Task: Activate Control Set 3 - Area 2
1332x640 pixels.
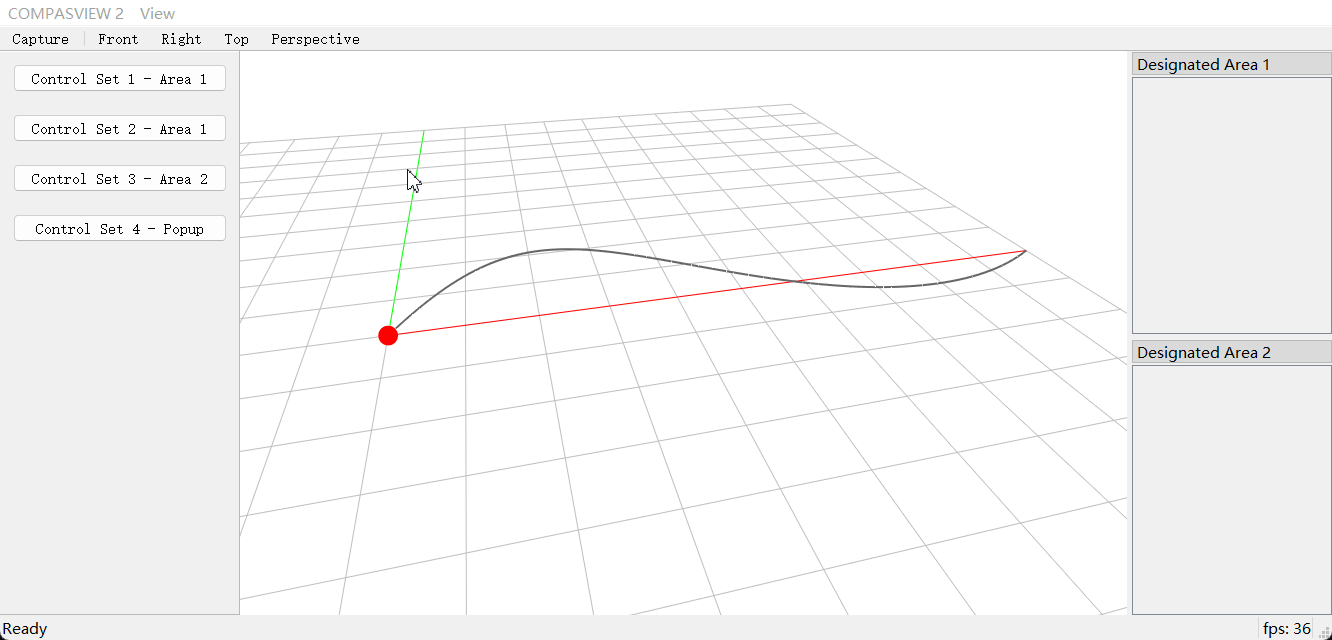Action: (120, 179)
